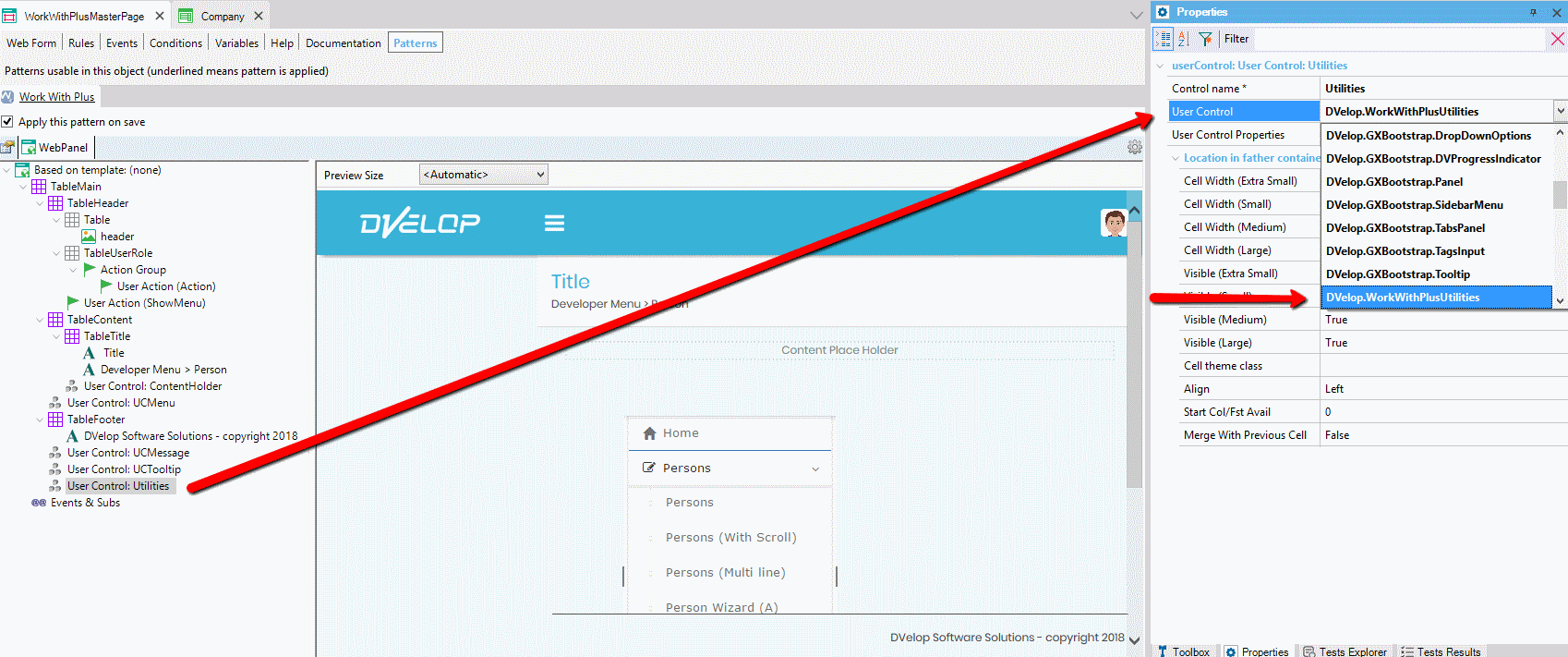Toggle 'Apply this pattern on save' checkbox
Screen dimensions: 1568x657
coord(7,122)
